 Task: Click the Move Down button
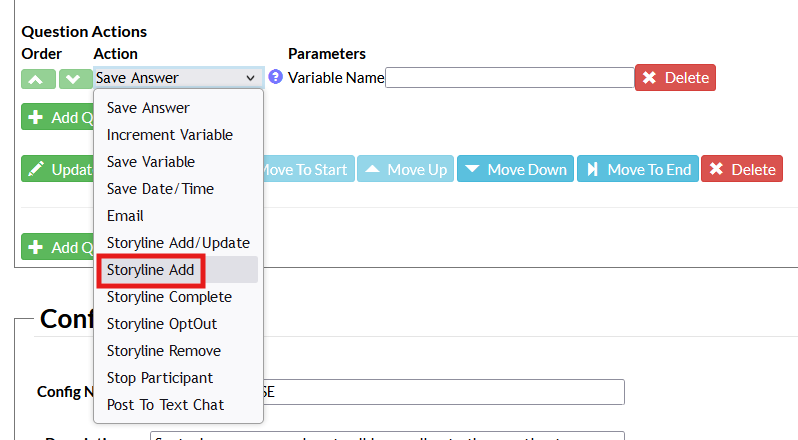[516, 169]
